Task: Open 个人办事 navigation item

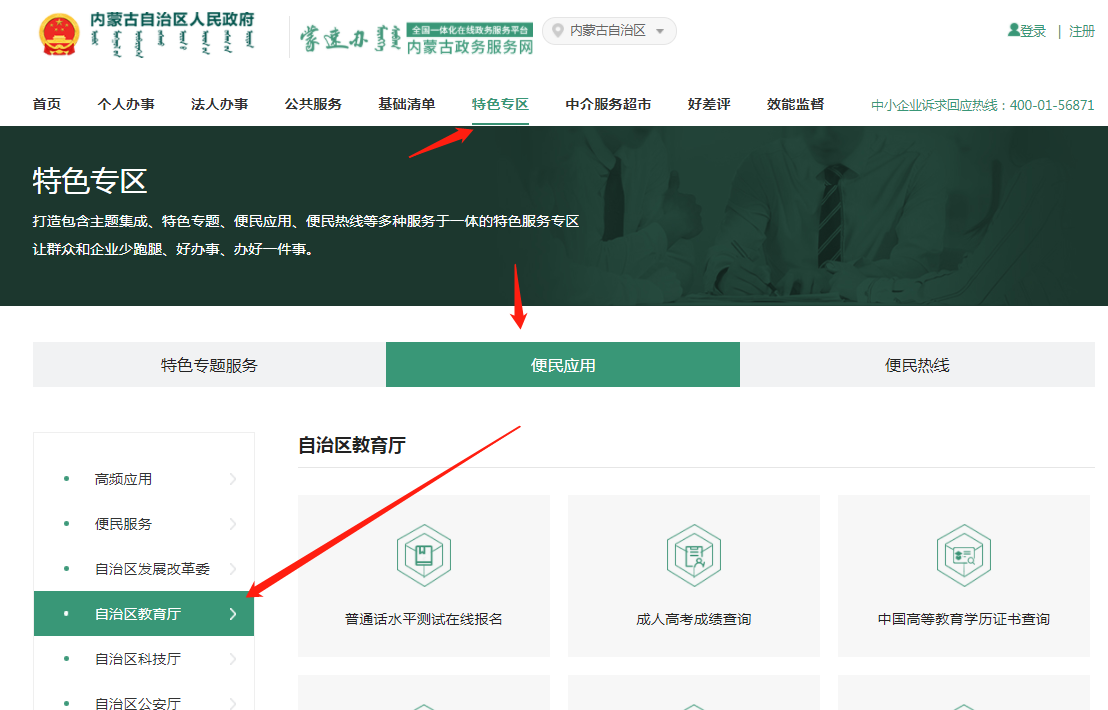Action: (x=126, y=104)
